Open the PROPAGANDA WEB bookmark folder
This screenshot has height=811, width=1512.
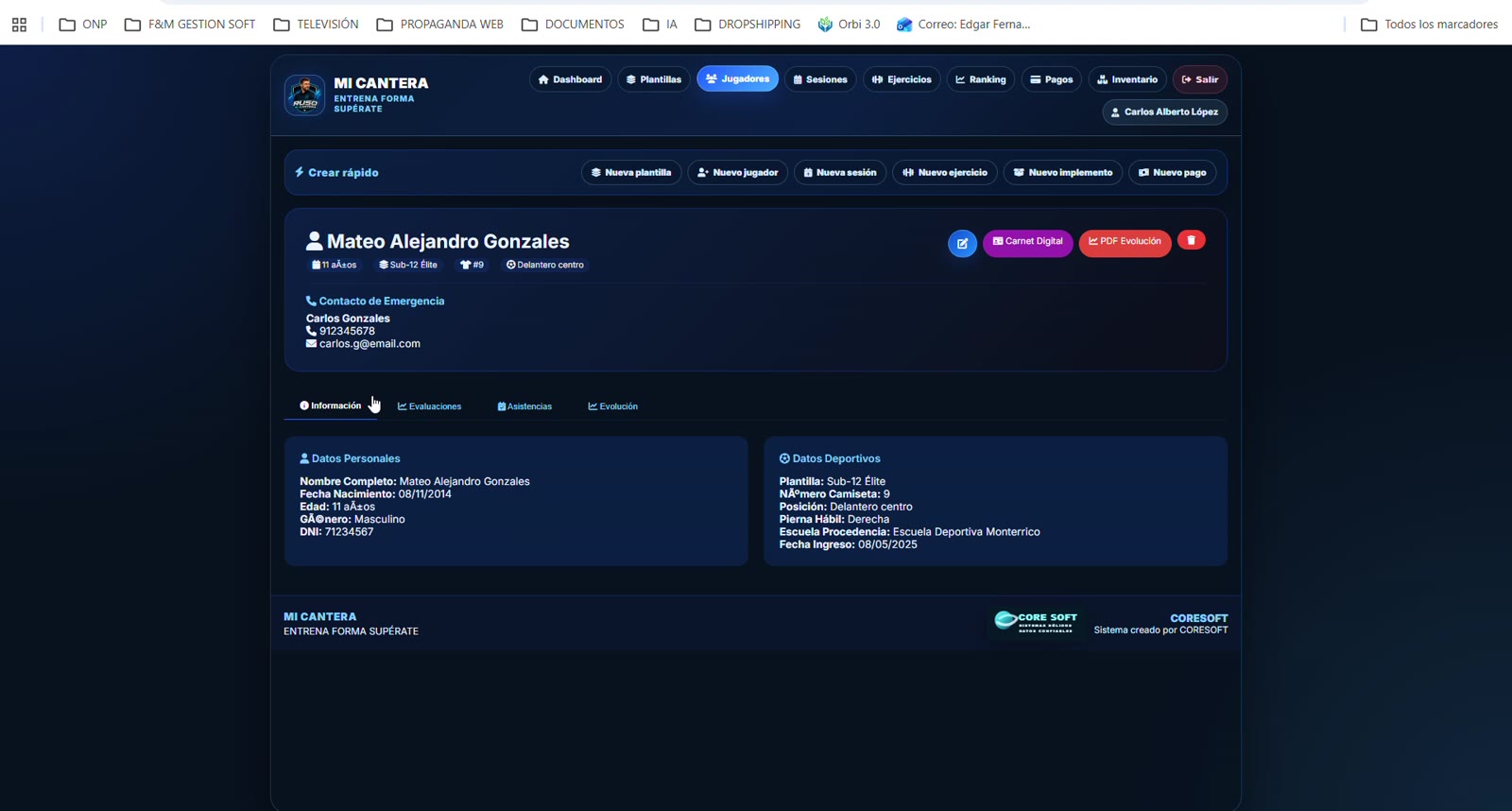pyautogui.click(x=439, y=25)
